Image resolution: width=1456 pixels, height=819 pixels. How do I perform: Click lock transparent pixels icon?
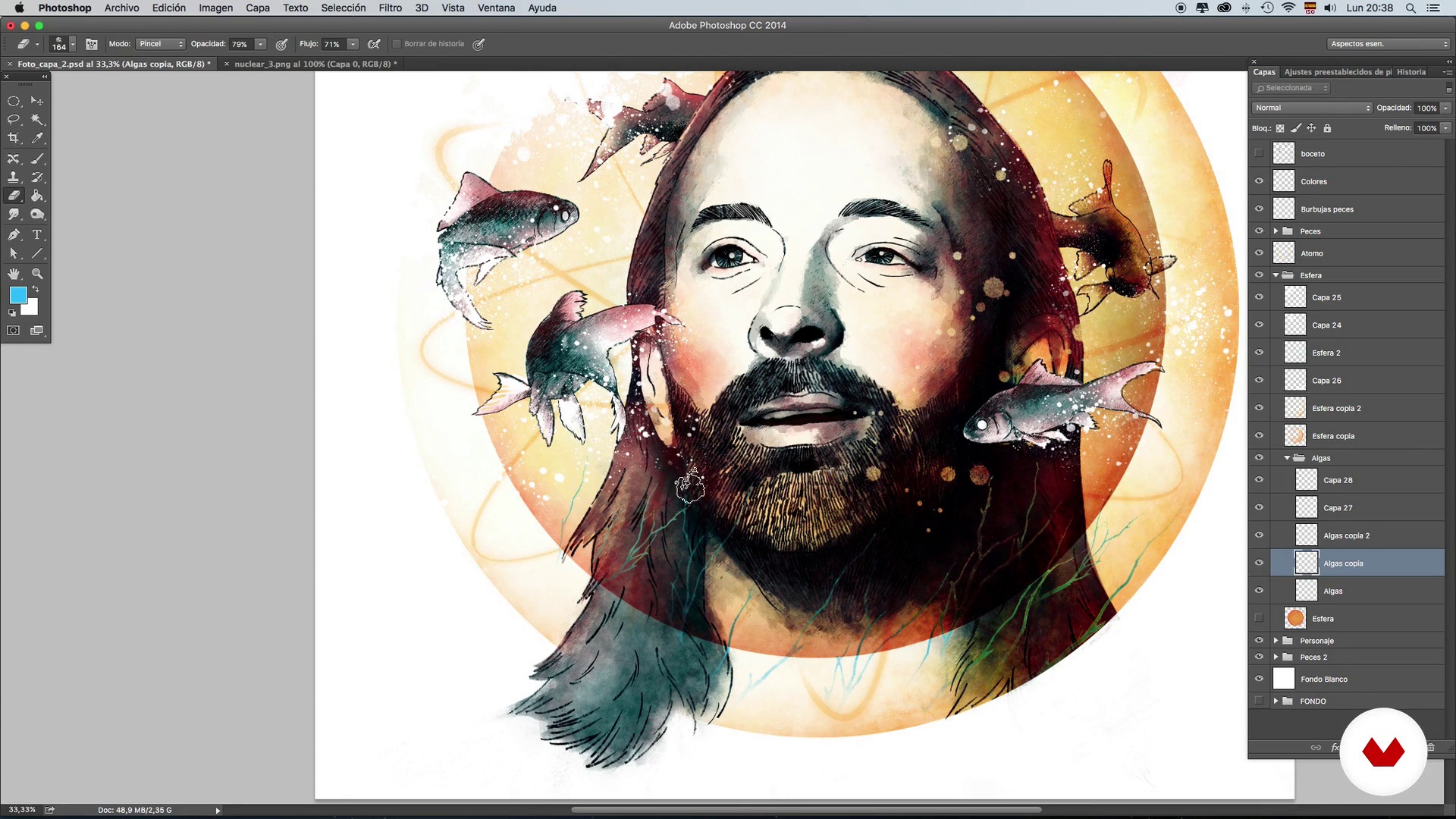1280,128
